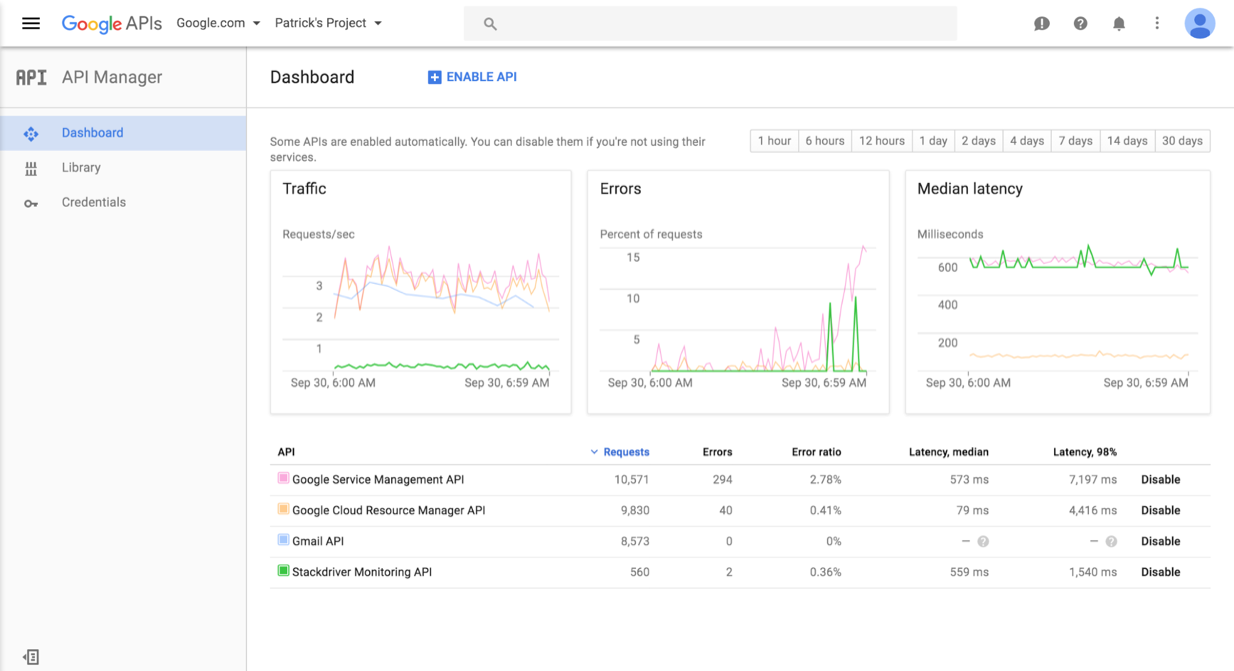Open the user account avatar
Screen dimensions: 1234x671
point(1200,23)
